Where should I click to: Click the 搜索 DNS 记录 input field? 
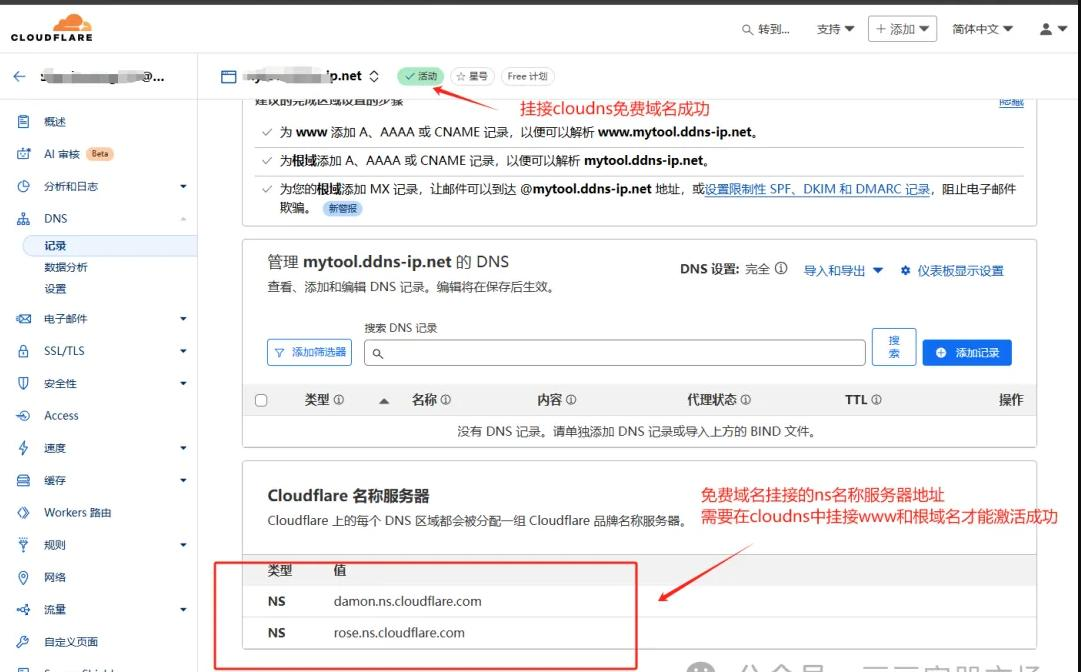pyautogui.click(x=615, y=353)
